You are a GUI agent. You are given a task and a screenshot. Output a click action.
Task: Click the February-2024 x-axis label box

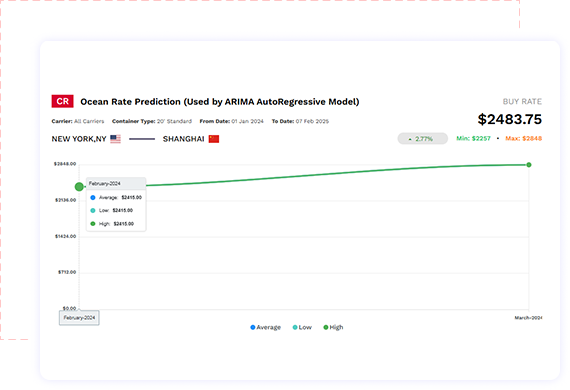79,318
